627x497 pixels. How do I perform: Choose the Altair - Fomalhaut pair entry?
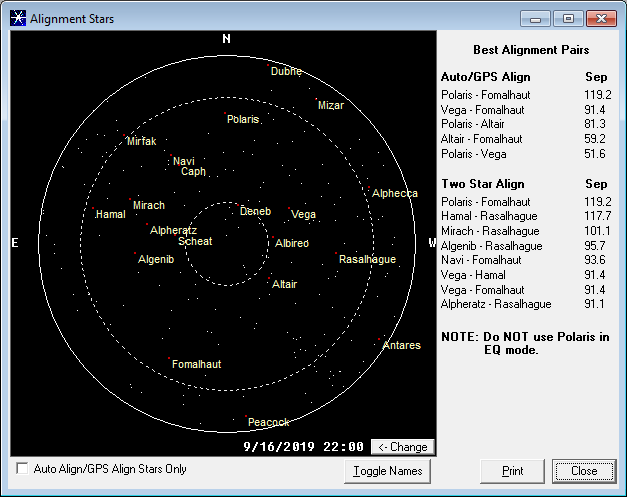point(482,139)
